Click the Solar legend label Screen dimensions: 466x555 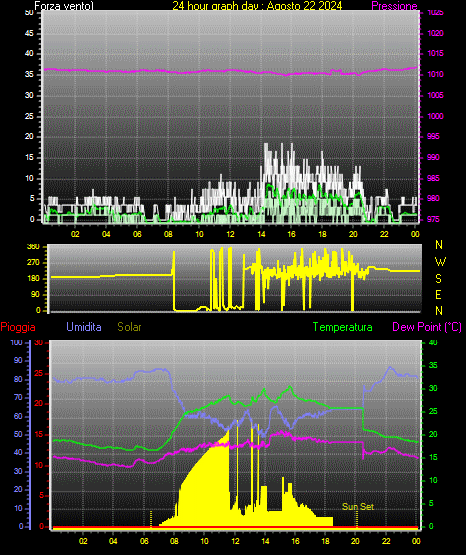[x=129, y=327]
